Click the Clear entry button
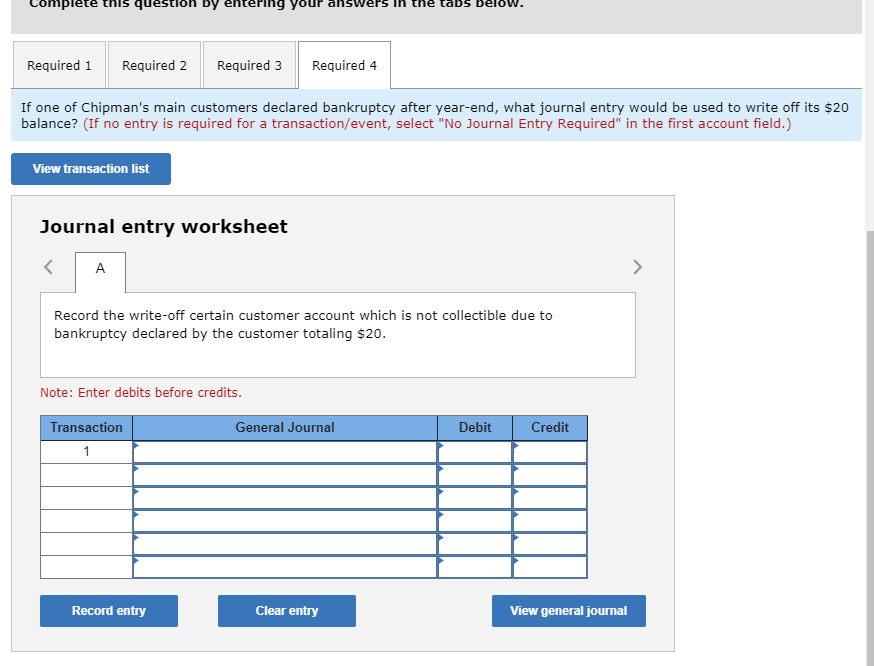Viewport: 874px width, 666px height. pyautogui.click(x=287, y=611)
